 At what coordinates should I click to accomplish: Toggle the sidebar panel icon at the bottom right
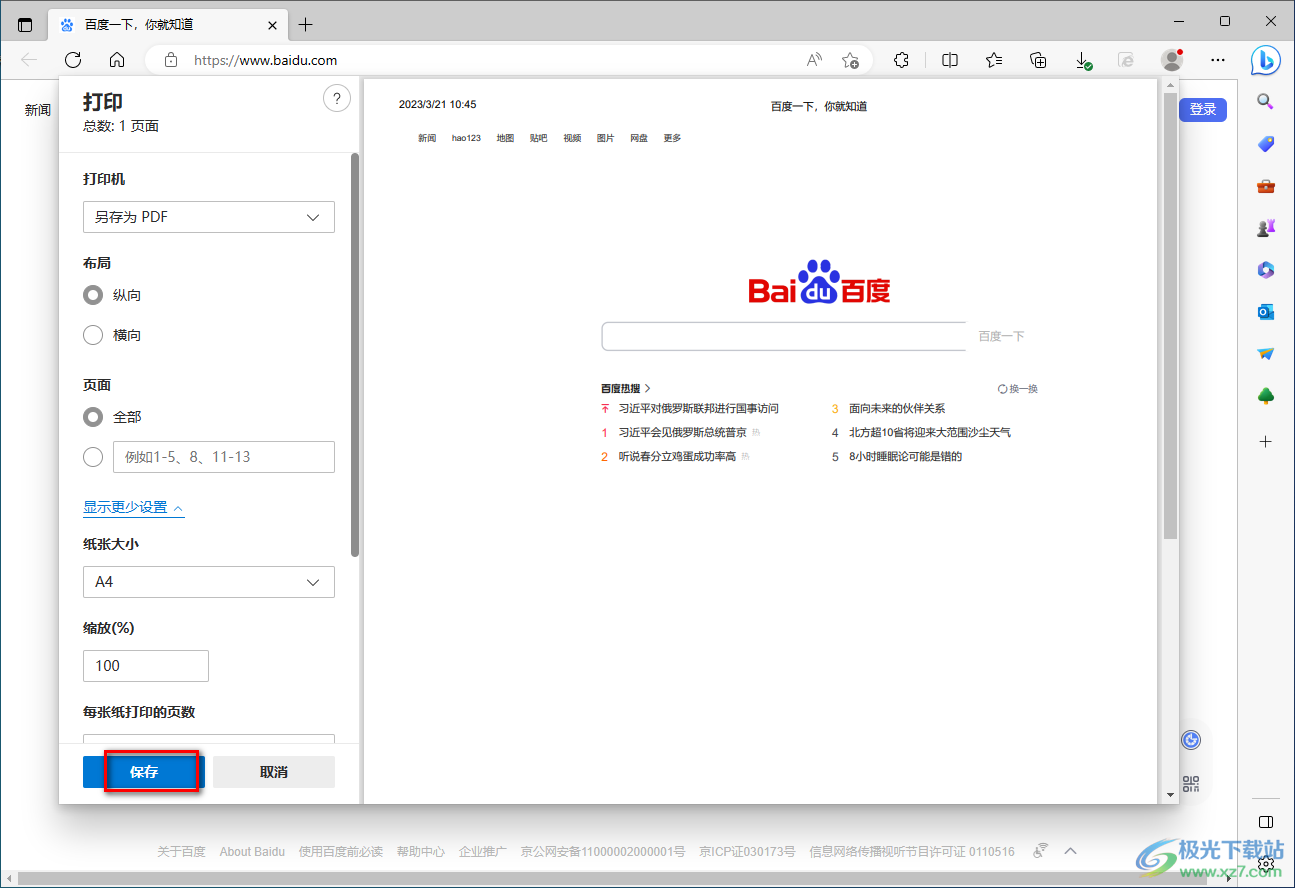[1265, 822]
